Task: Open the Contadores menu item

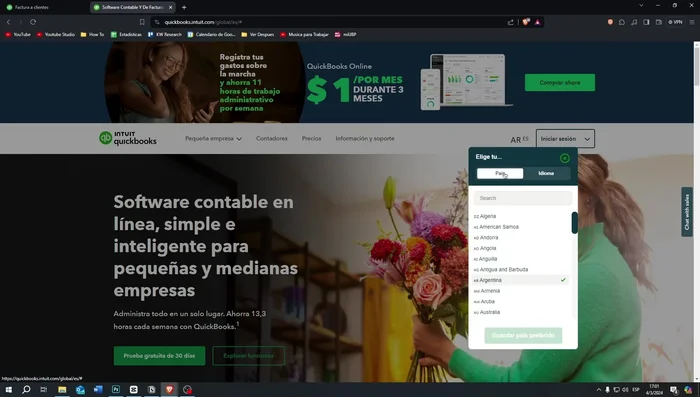Action: coord(271,138)
